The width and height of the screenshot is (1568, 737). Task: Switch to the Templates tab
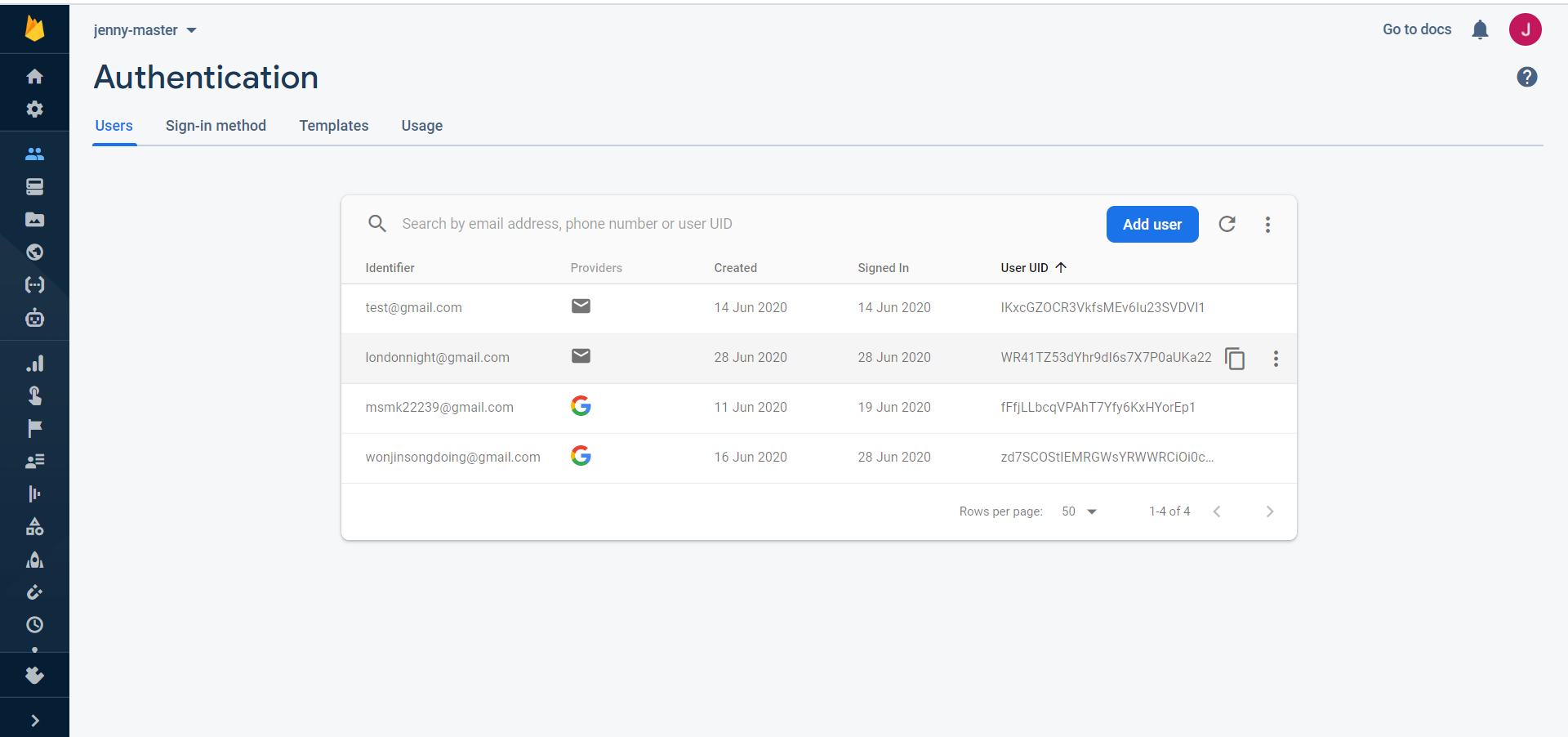click(x=334, y=126)
